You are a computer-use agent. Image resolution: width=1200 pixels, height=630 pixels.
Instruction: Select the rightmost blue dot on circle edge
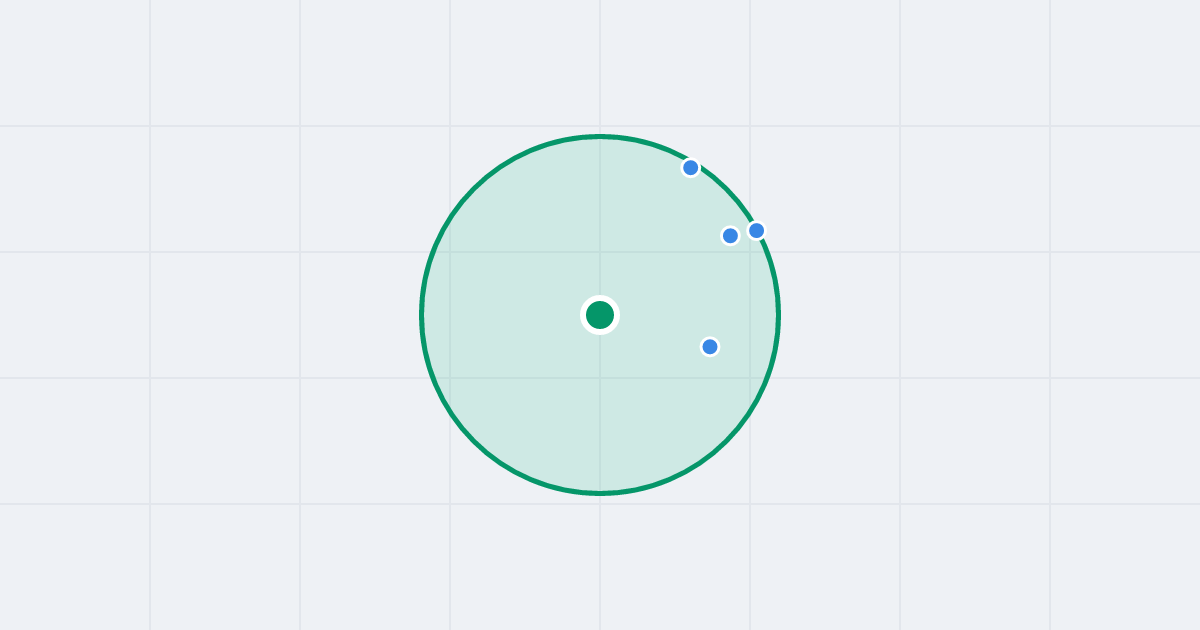757,231
